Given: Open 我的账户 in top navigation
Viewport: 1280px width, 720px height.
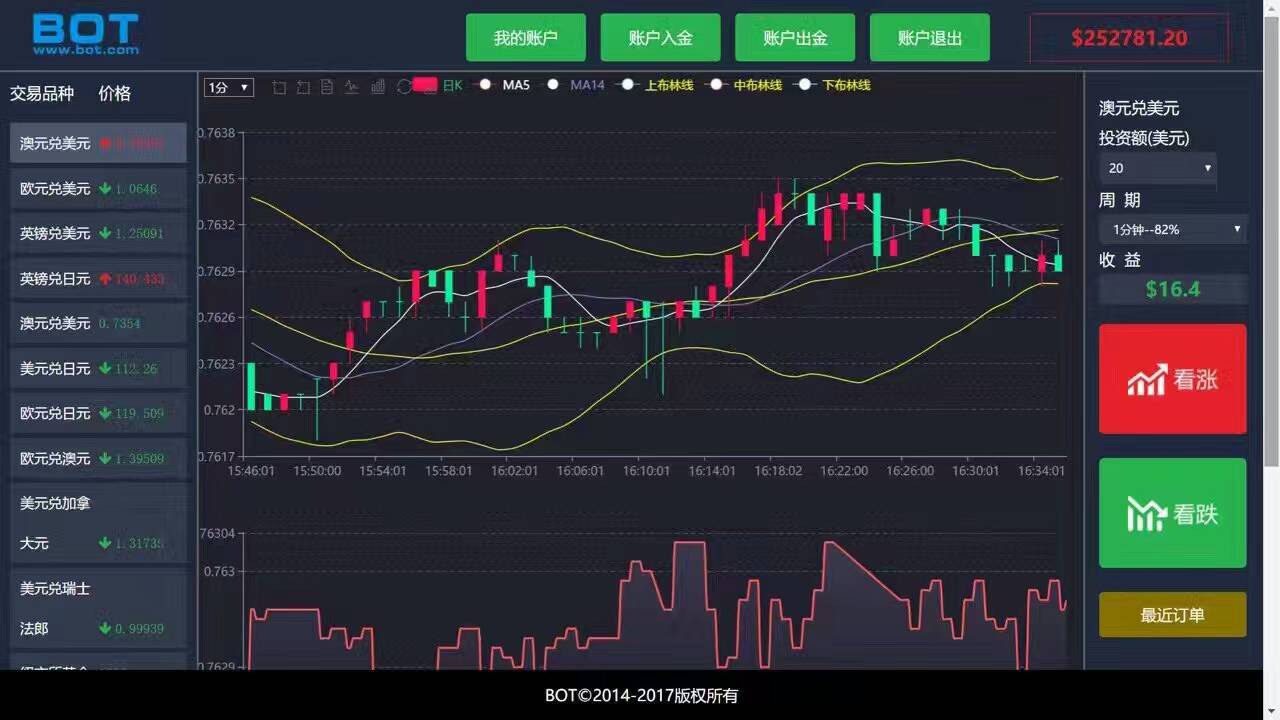Looking at the screenshot, I should [525, 38].
